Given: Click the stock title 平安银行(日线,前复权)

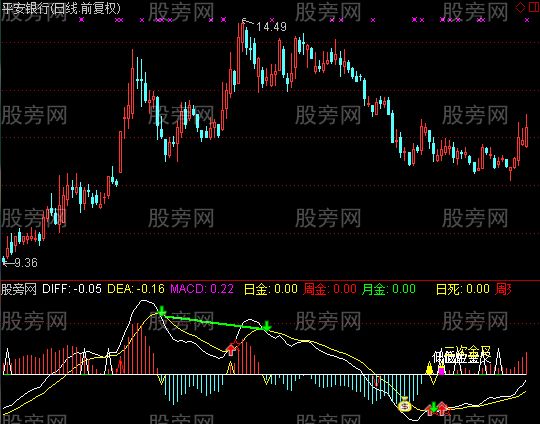Looking at the screenshot, I should tap(61, 9).
